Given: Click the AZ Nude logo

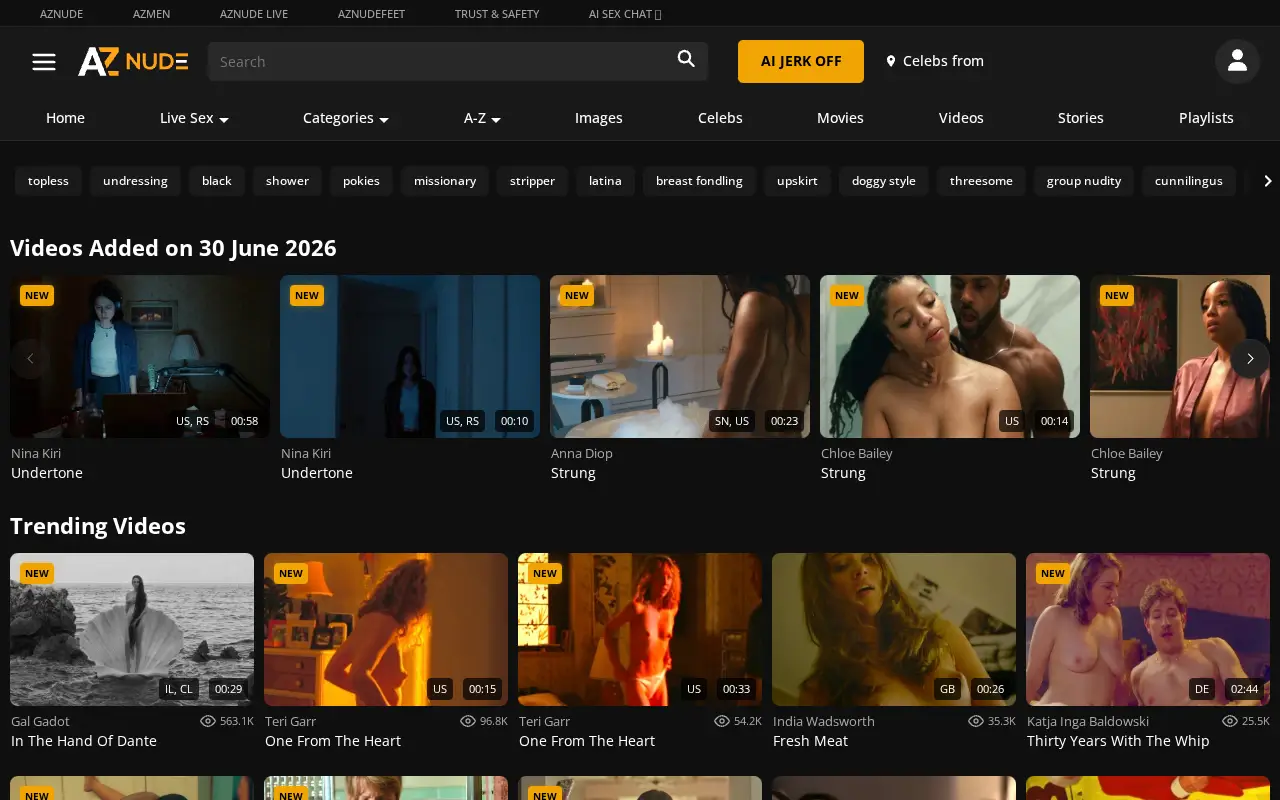Looking at the screenshot, I should coord(133,61).
